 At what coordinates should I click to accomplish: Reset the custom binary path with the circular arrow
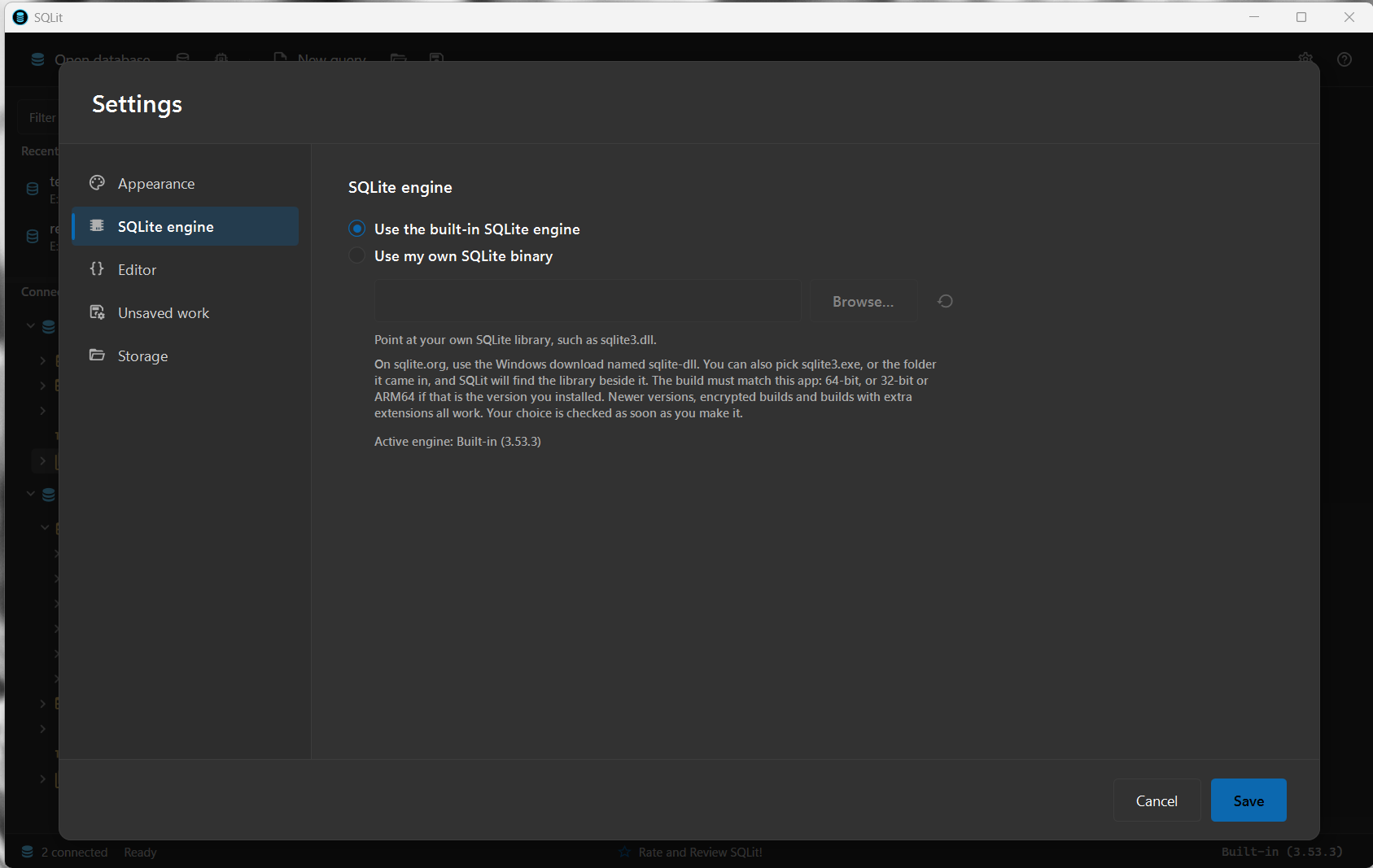pyautogui.click(x=945, y=301)
